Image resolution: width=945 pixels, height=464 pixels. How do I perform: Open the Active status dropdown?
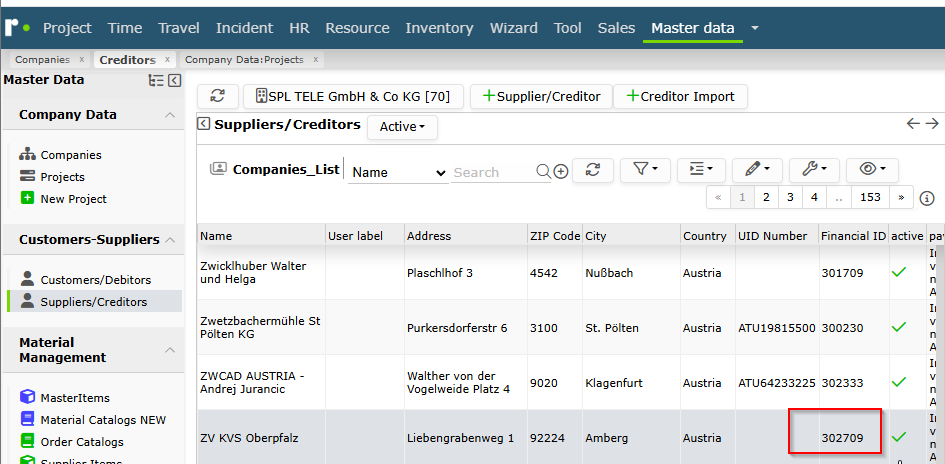[x=402, y=127]
